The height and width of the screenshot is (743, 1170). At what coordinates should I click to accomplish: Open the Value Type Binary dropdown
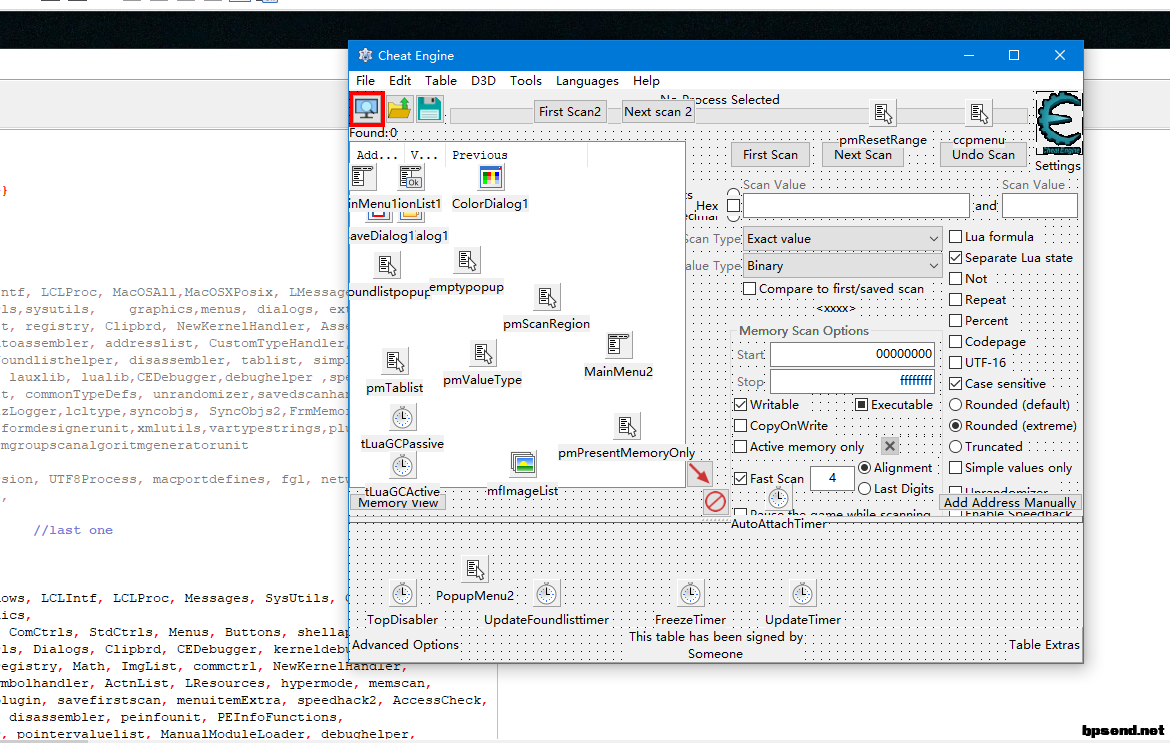pos(842,266)
